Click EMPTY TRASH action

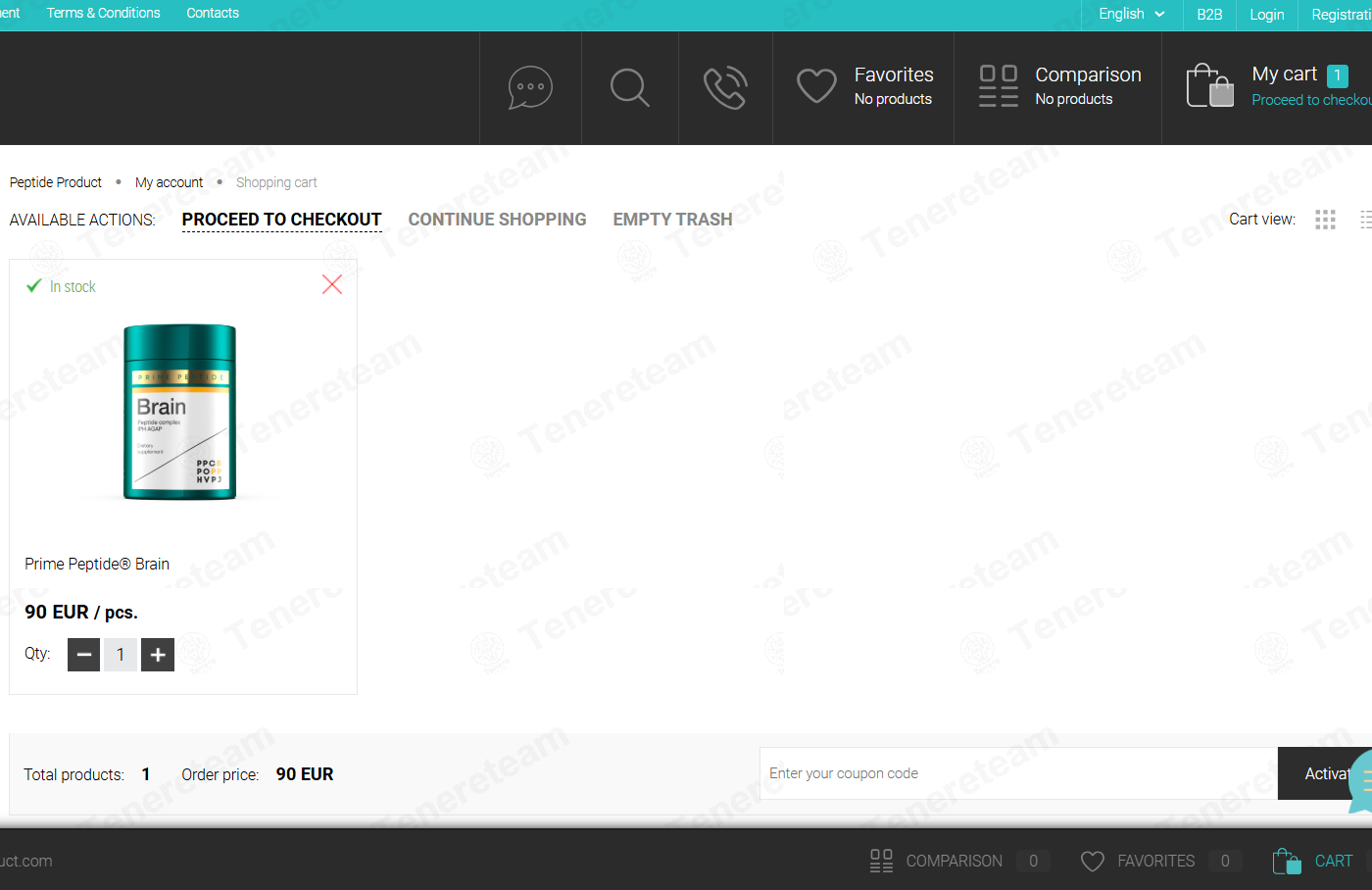click(x=672, y=220)
